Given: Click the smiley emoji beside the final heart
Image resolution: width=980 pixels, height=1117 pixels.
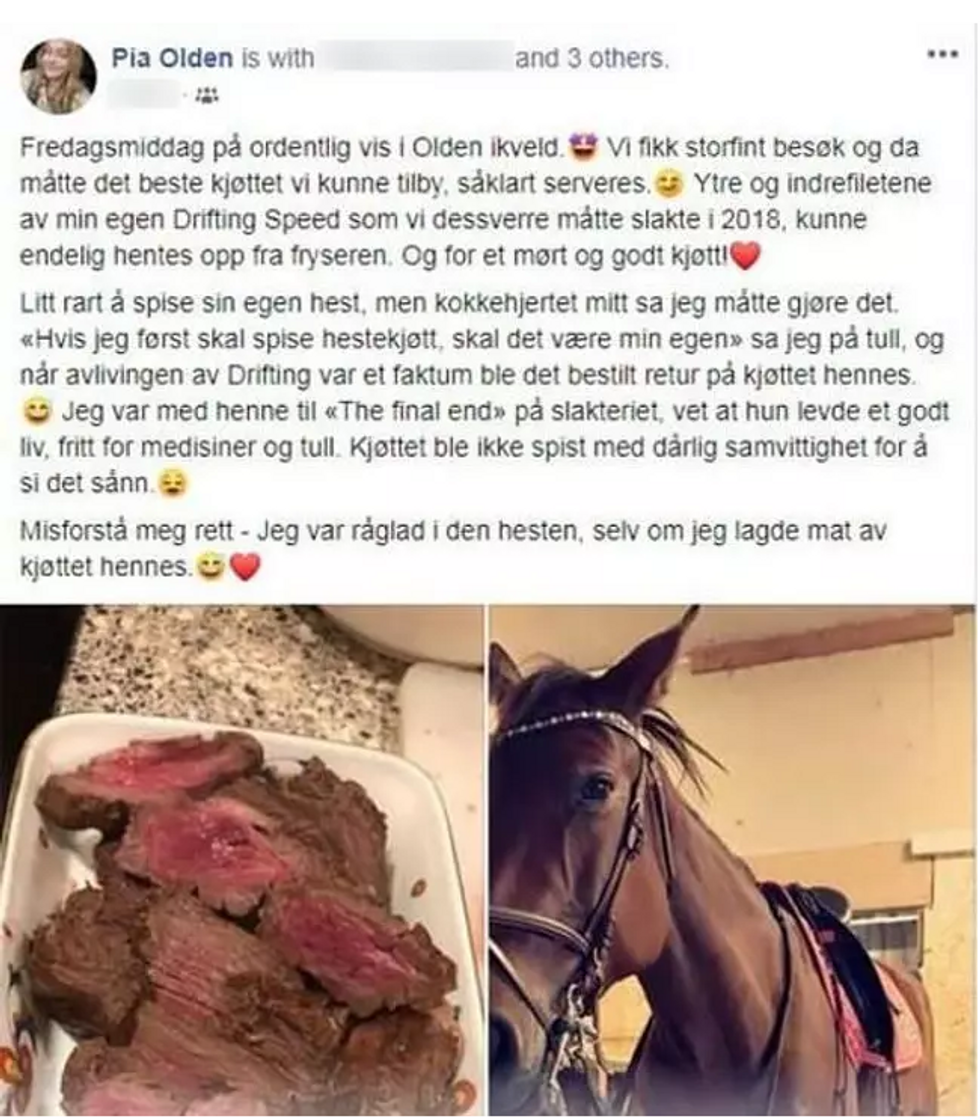Looking at the screenshot, I should tap(210, 568).
